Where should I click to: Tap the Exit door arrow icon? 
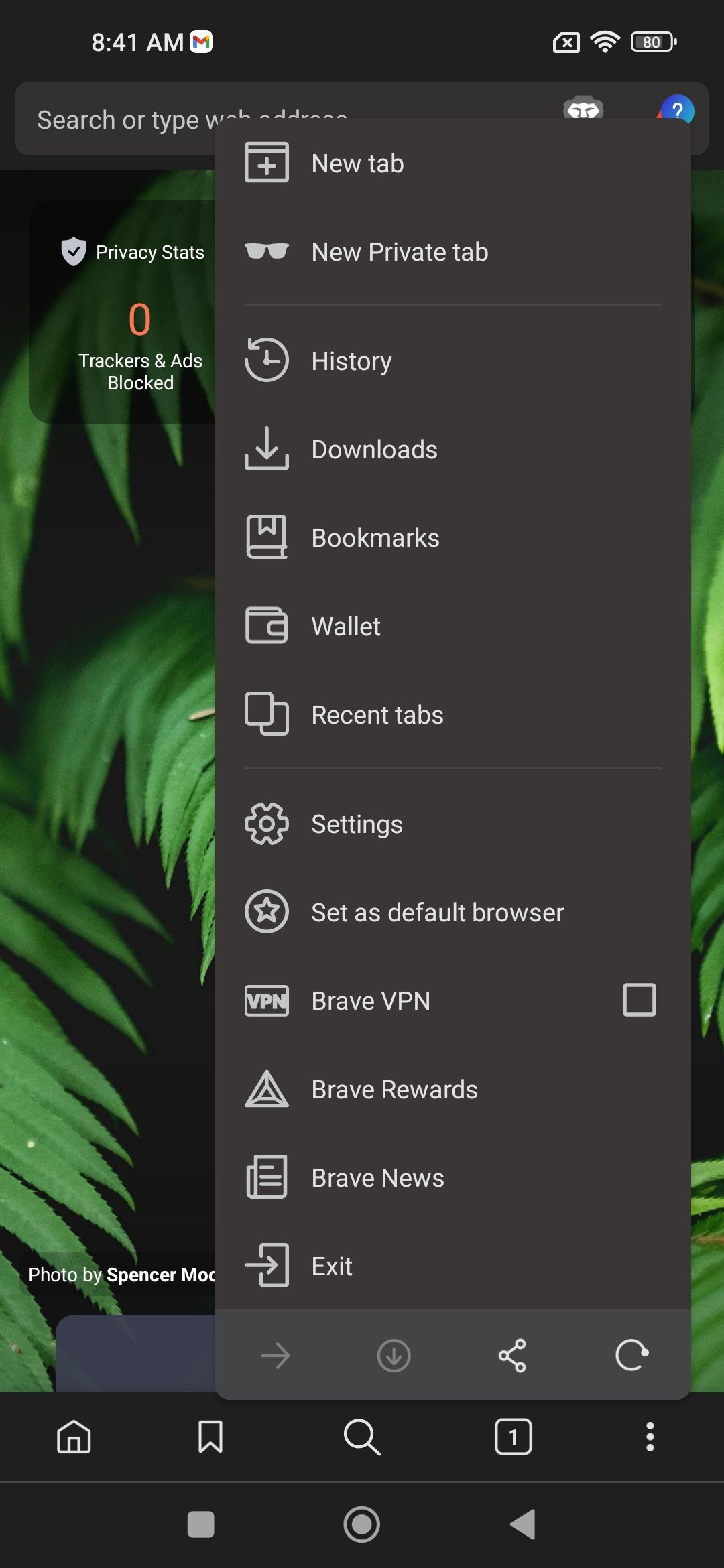click(x=267, y=1265)
